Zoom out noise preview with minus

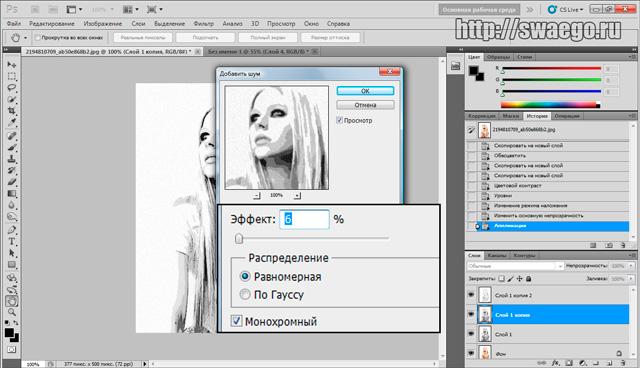pyautogui.click(x=256, y=196)
